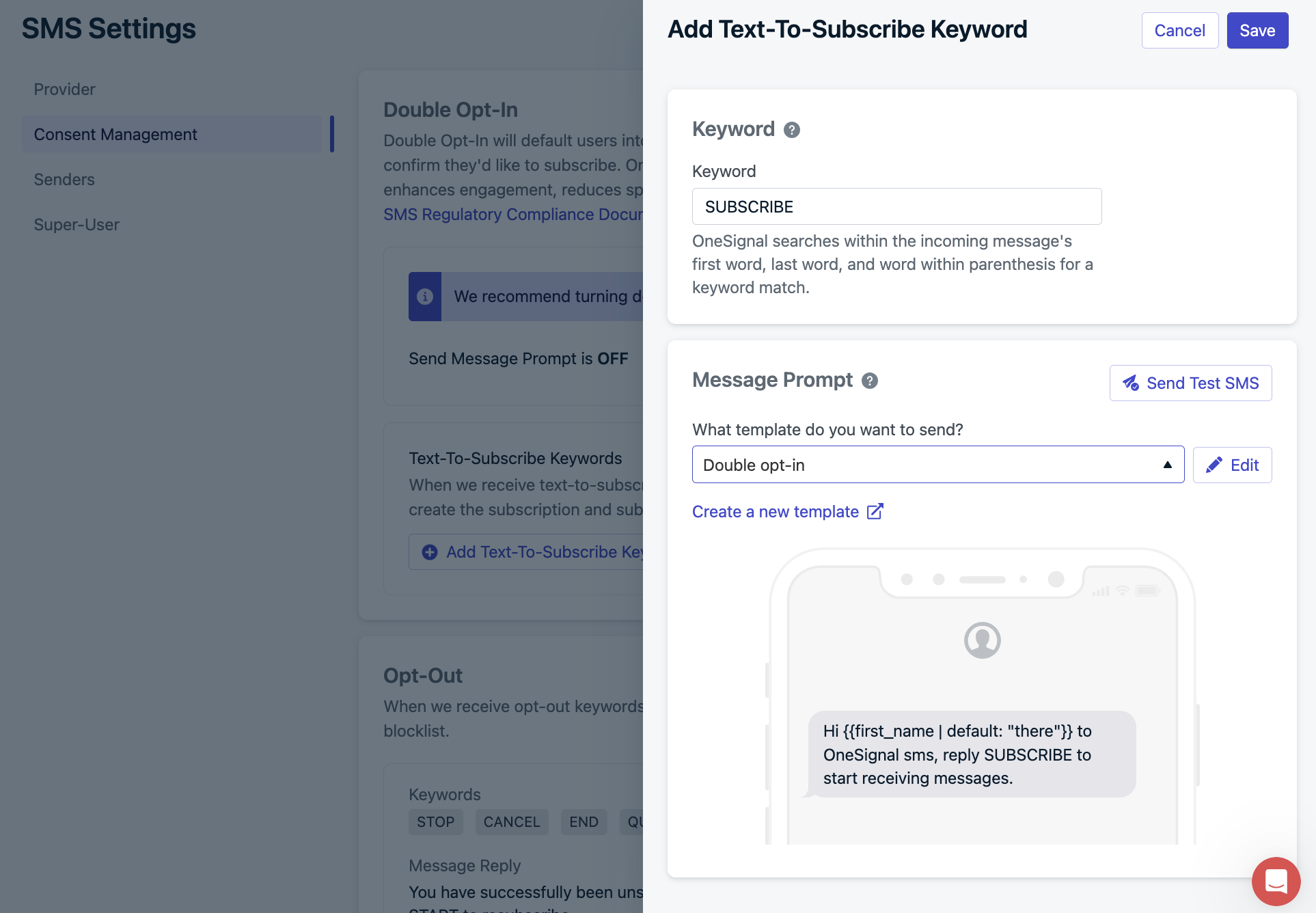
Task: Save the new keyword
Action: 1257,31
